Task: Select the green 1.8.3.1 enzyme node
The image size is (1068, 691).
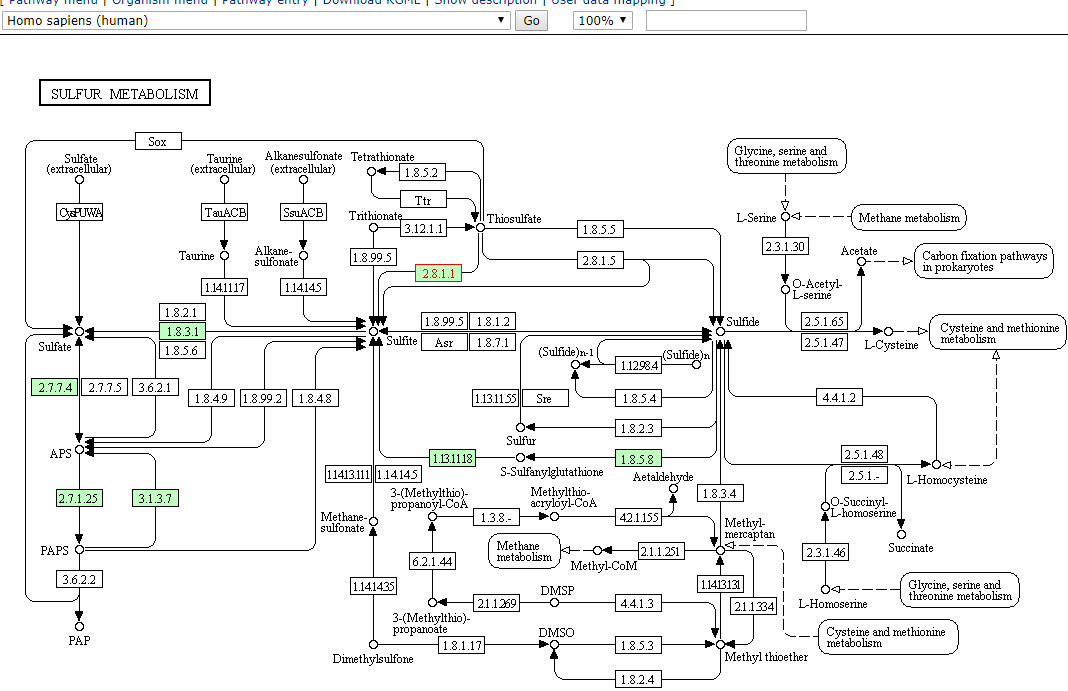Action: click(x=183, y=331)
